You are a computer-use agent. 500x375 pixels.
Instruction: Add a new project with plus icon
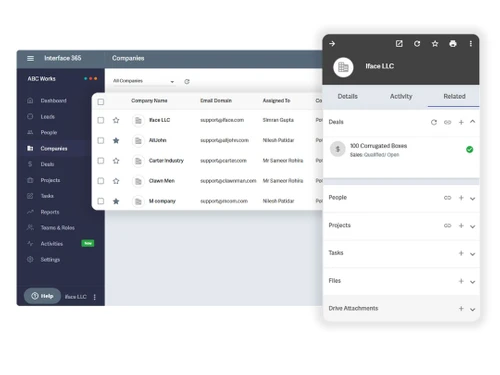click(x=461, y=226)
